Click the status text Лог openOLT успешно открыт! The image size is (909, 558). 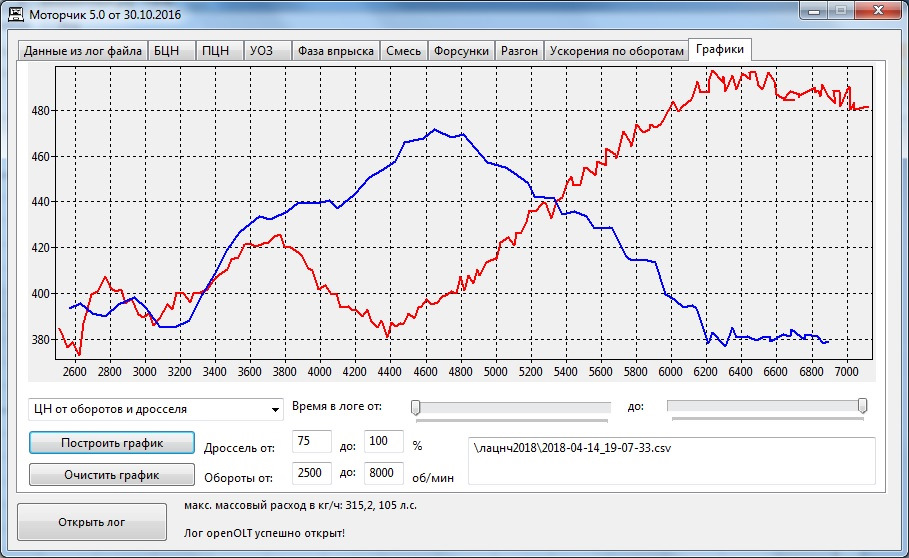(264, 533)
